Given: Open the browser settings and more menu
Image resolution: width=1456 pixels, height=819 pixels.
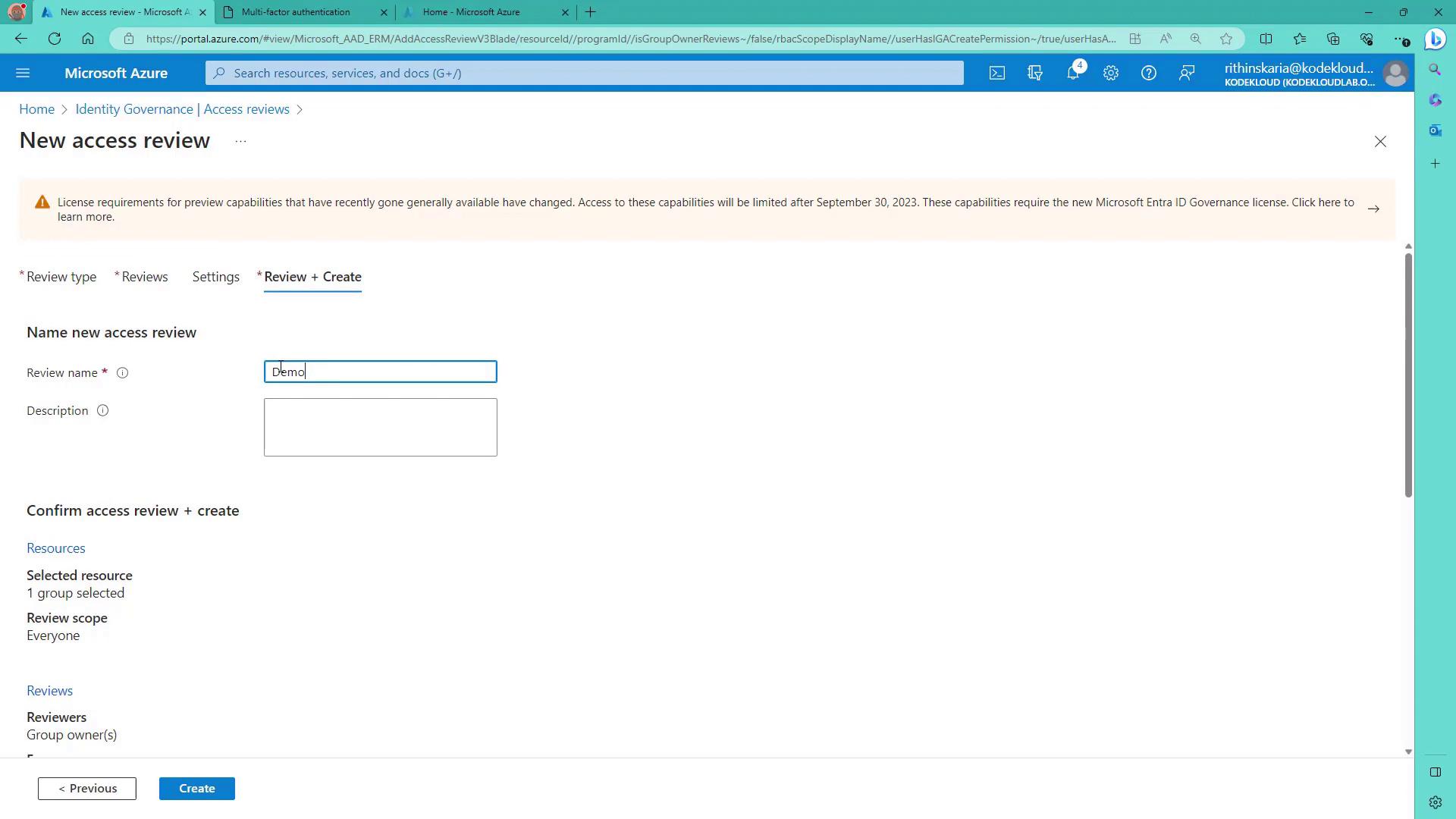Looking at the screenshot, I should coord(1401,39).
